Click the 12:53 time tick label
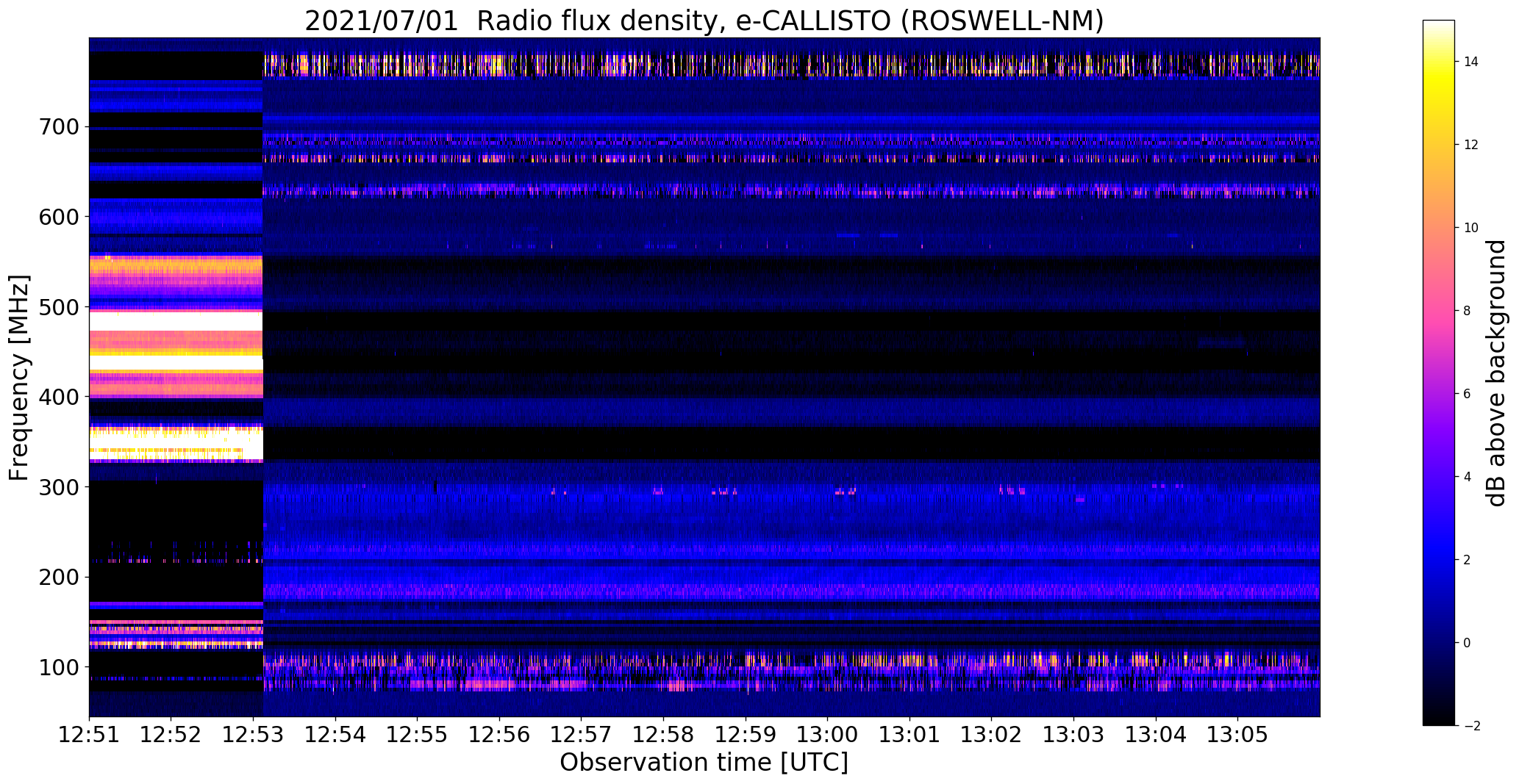Screen dimensions: 1519x784 click(254, 736)
